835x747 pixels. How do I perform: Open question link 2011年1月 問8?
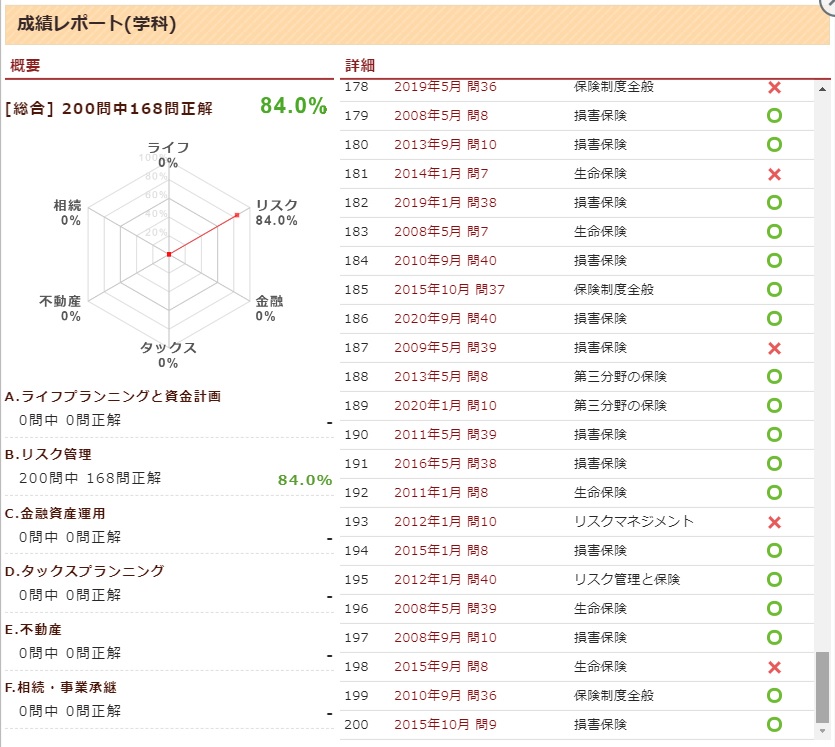point(441,493)
